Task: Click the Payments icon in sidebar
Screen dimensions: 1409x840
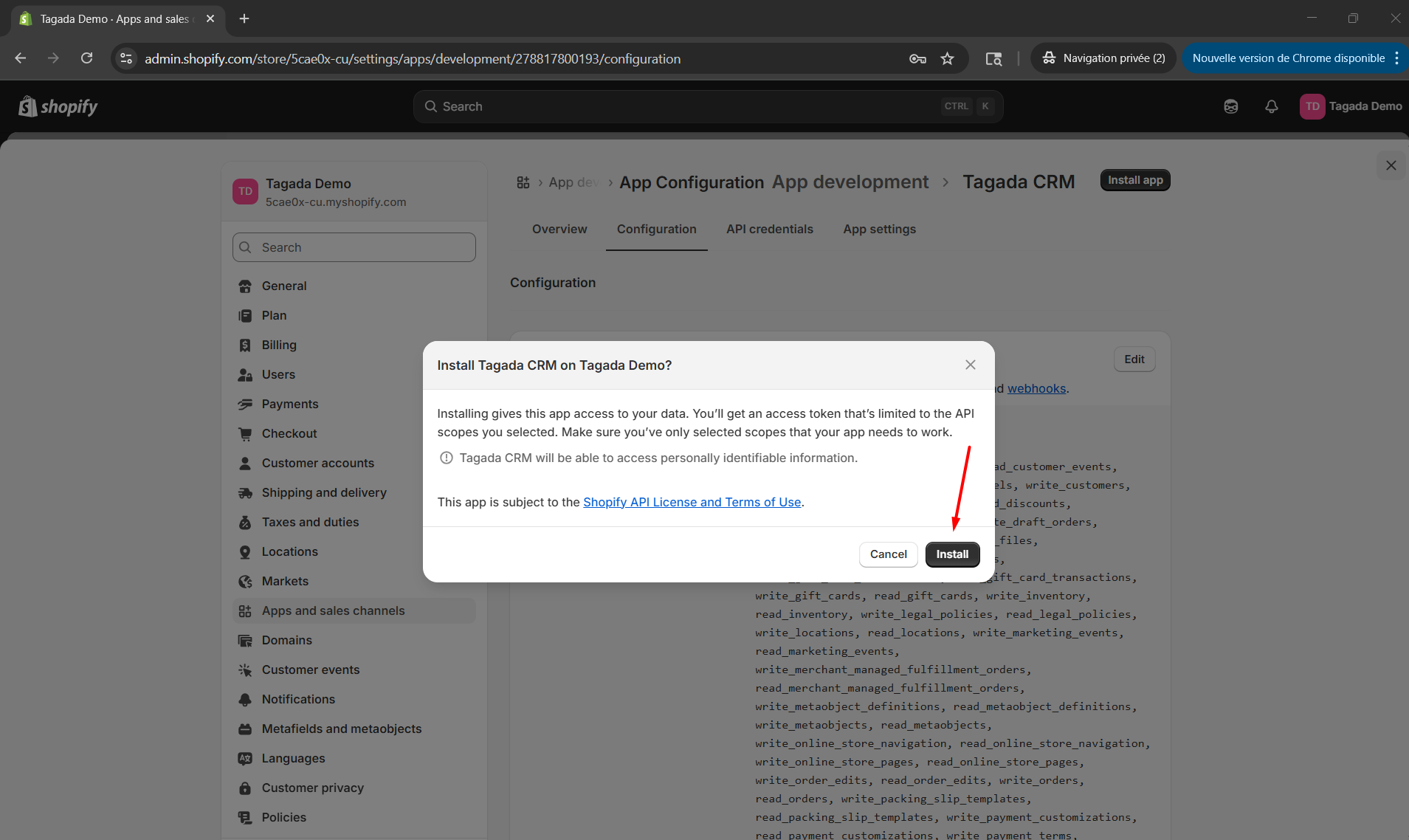Action: point(245,404)
